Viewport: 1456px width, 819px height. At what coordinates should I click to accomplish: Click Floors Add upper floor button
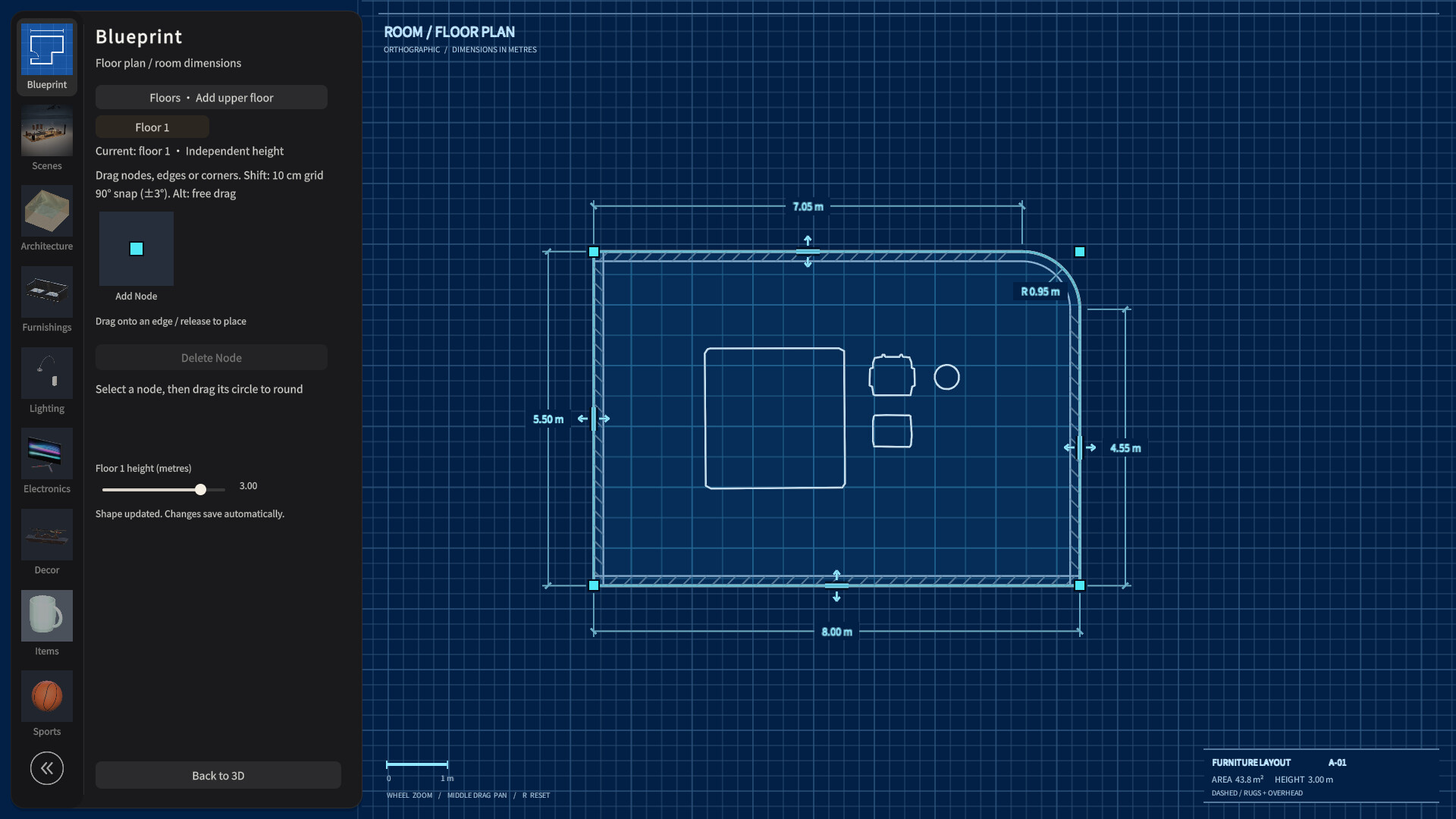[212, 98]
